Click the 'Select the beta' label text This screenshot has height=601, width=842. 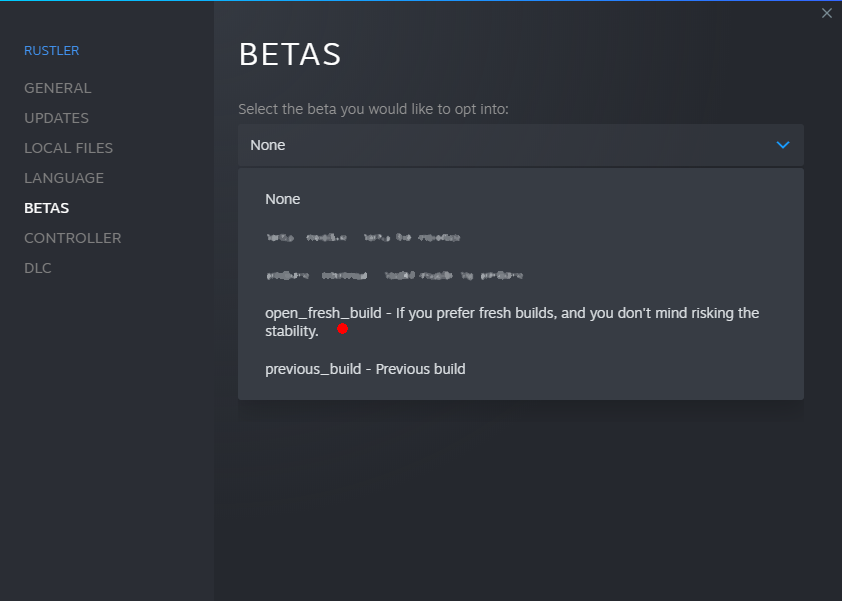coord(373,109)
